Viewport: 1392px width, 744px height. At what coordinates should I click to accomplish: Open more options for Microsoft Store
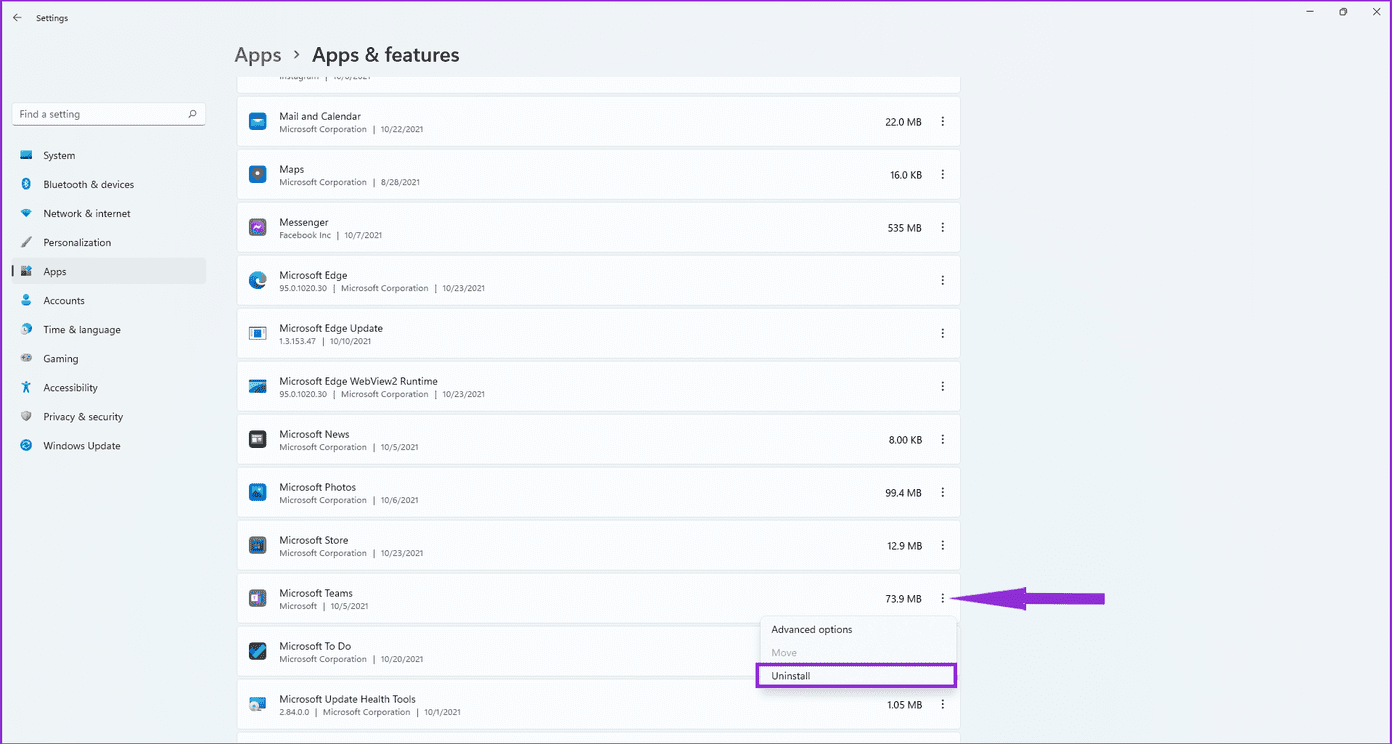[943, 546]
